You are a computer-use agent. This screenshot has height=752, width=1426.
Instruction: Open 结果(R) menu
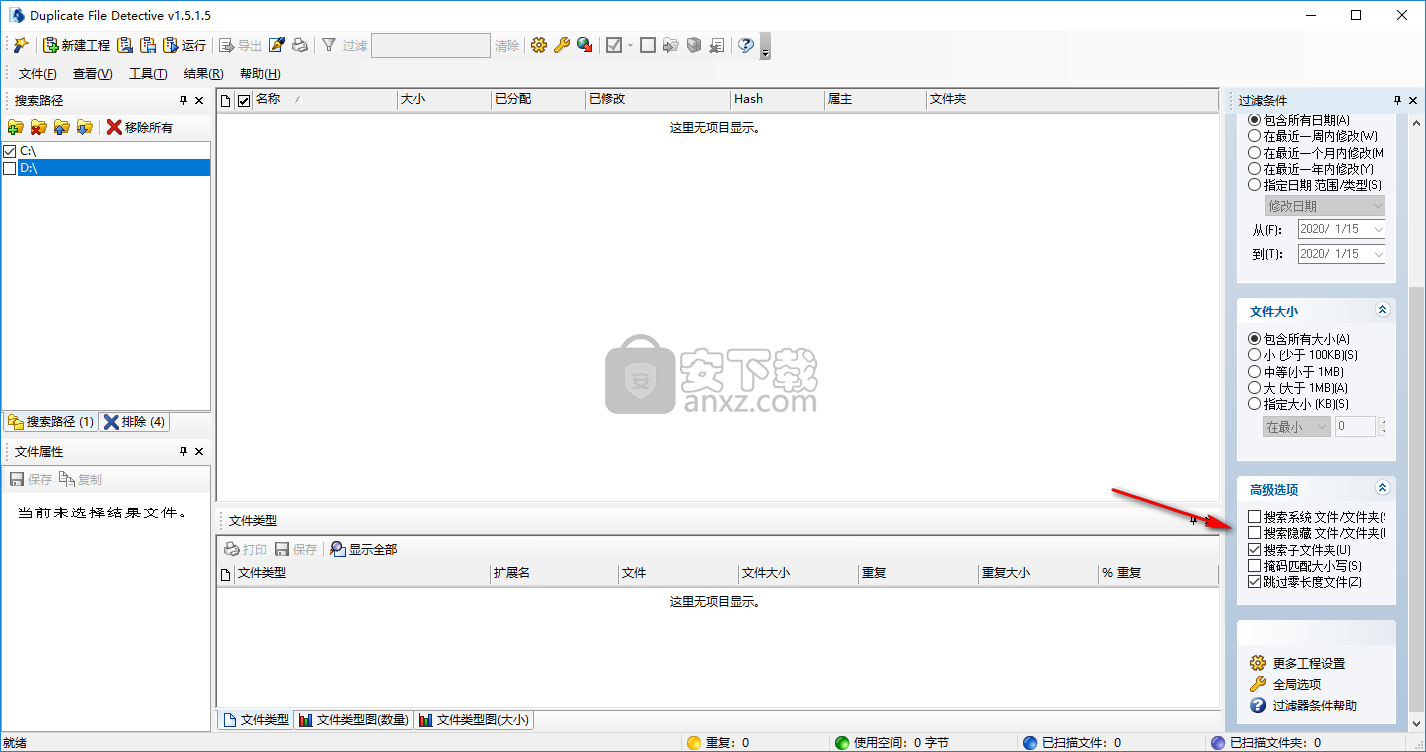[204, 74]
